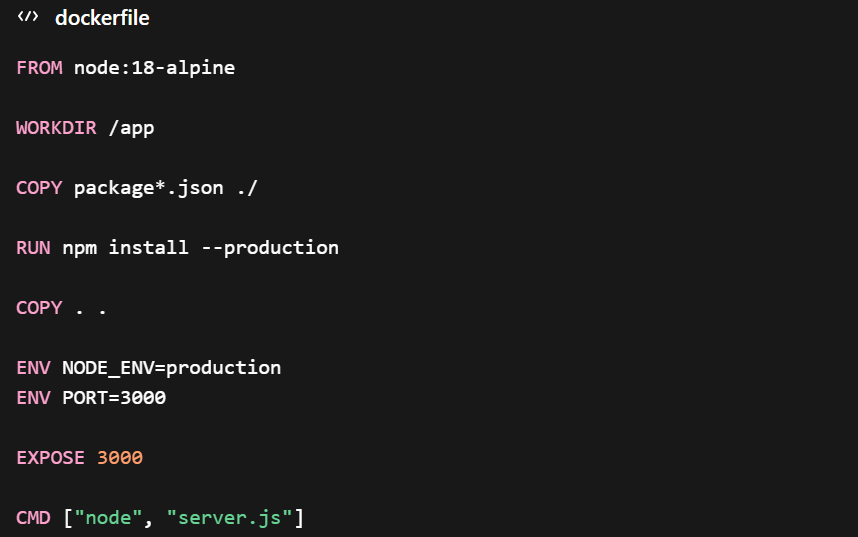Screen dimensions: 858x537
Task: Click the package*.json text
Action: pyautogui.click(x=148, y=188)
